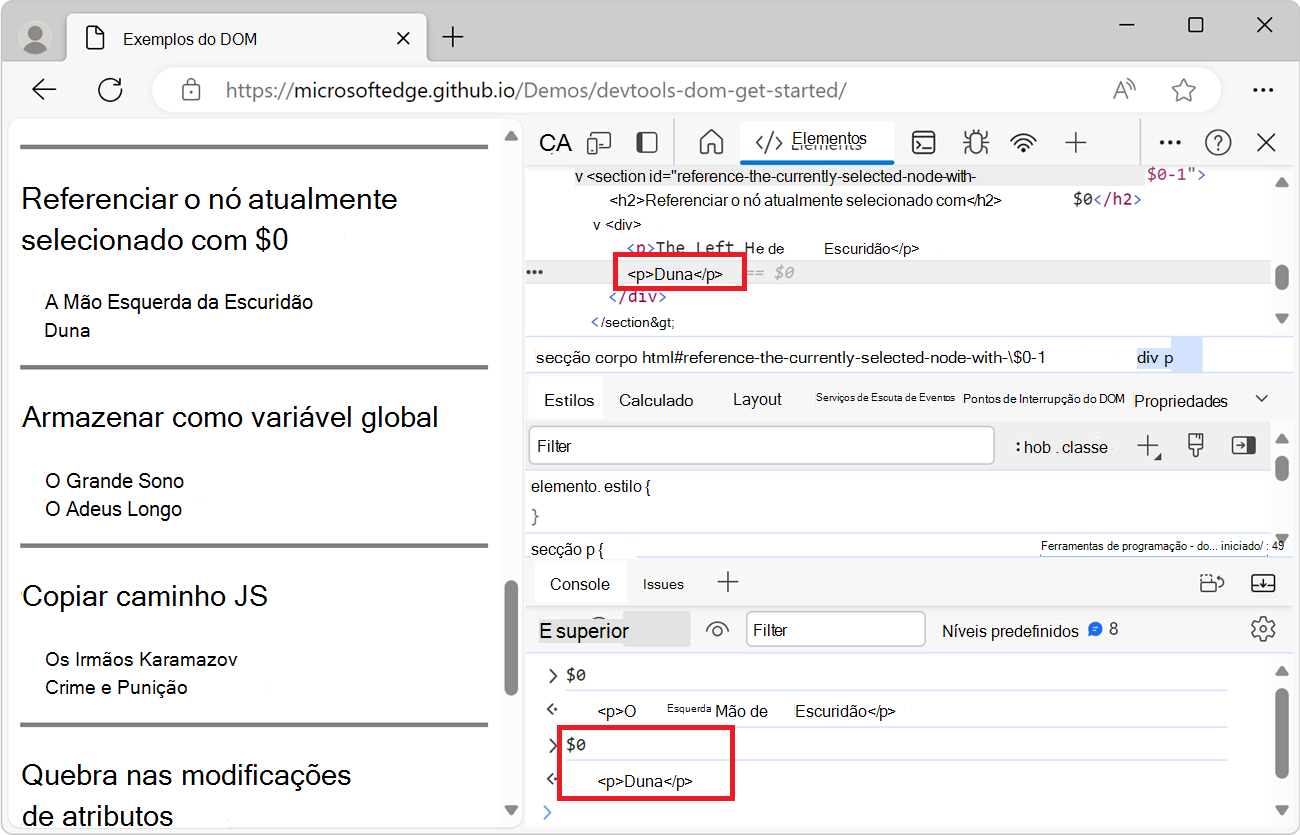This screenshot has height=835, width=1300.
Task: Open the profile avatar icon
Action: [36, 38]
